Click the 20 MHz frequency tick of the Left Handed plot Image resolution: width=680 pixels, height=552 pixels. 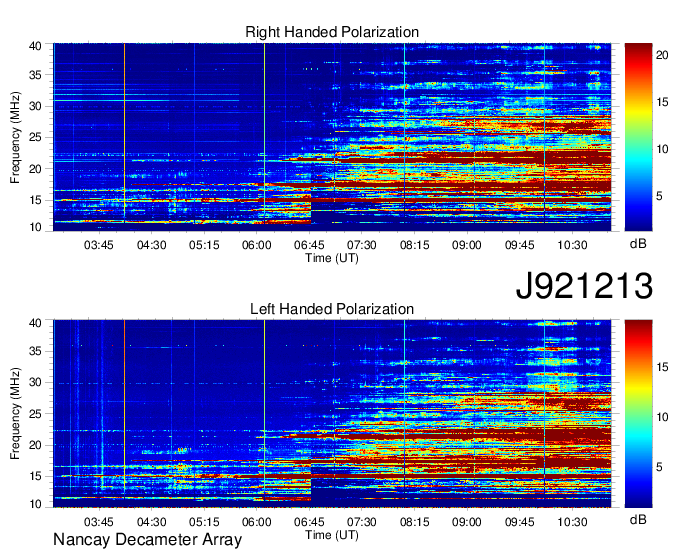click(x=35, y=445)
